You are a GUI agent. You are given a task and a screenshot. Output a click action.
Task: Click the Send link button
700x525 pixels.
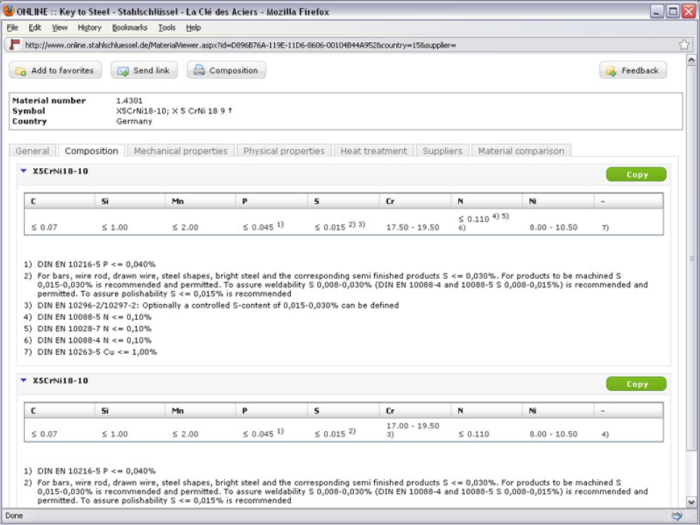click(x=144, y=71)
